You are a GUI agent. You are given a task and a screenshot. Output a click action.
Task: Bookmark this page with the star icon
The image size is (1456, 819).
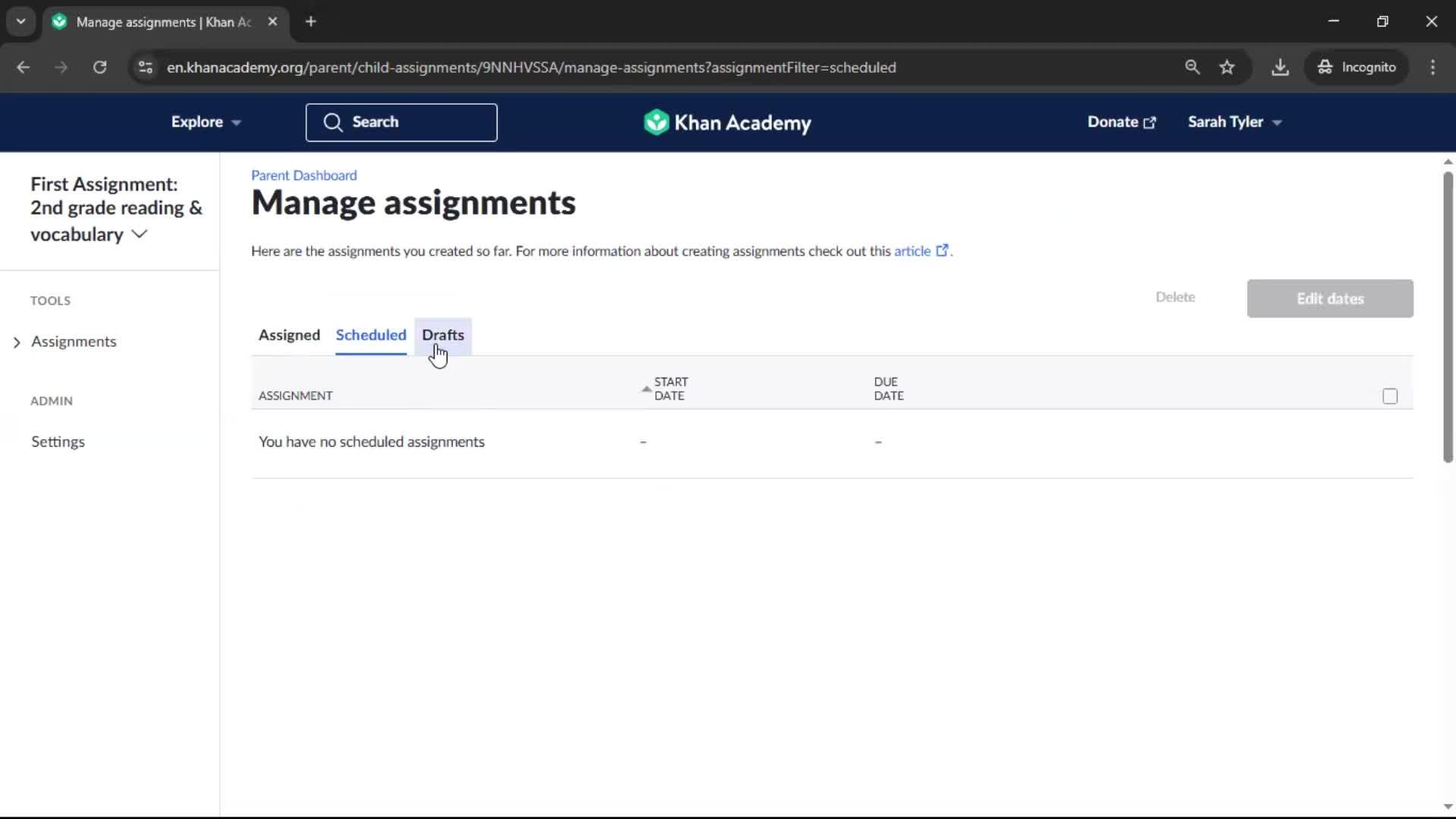pyautogui.click(x=1227, y=67)
